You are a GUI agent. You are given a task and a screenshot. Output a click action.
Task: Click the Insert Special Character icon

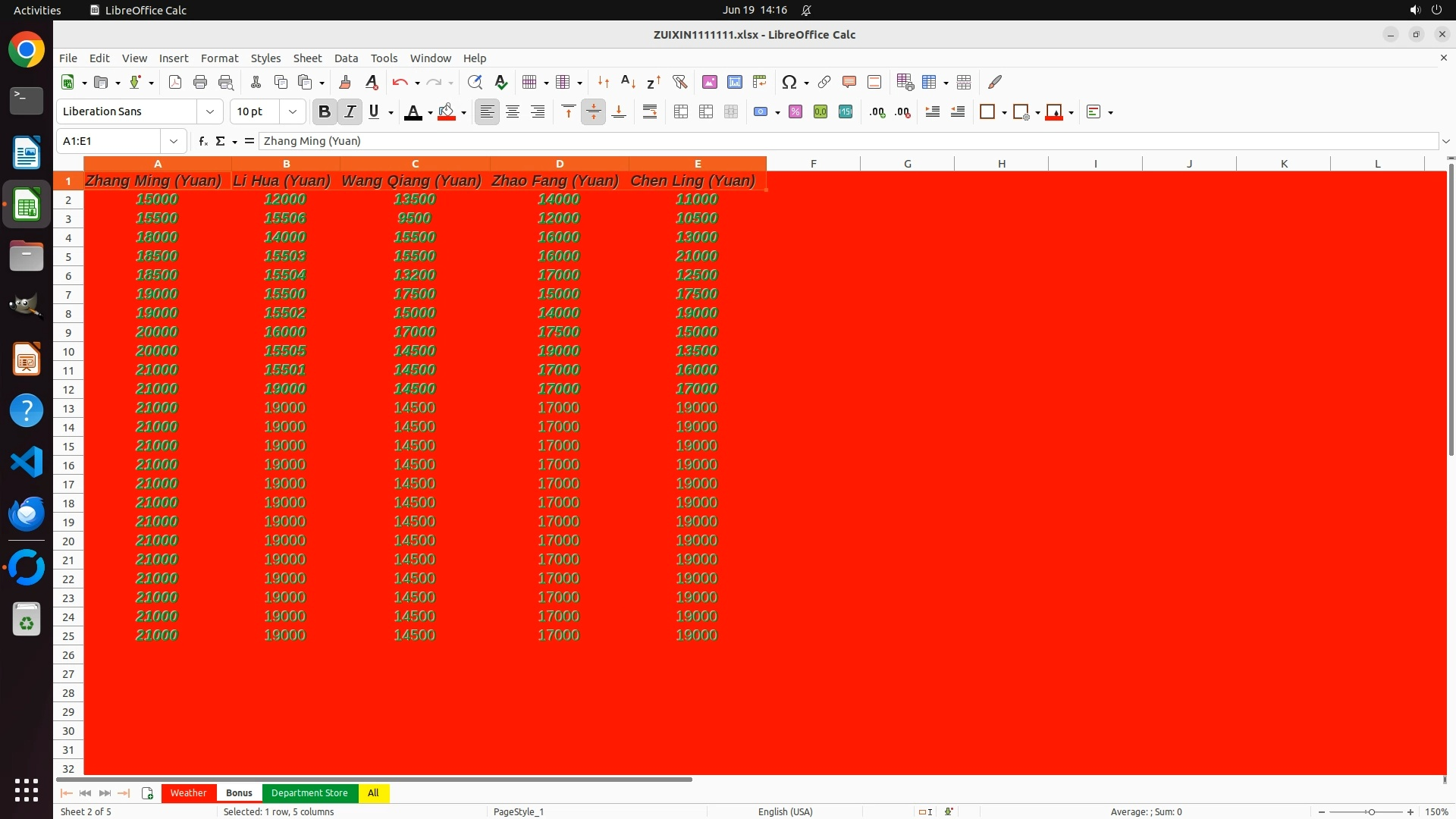coord(789,82)
